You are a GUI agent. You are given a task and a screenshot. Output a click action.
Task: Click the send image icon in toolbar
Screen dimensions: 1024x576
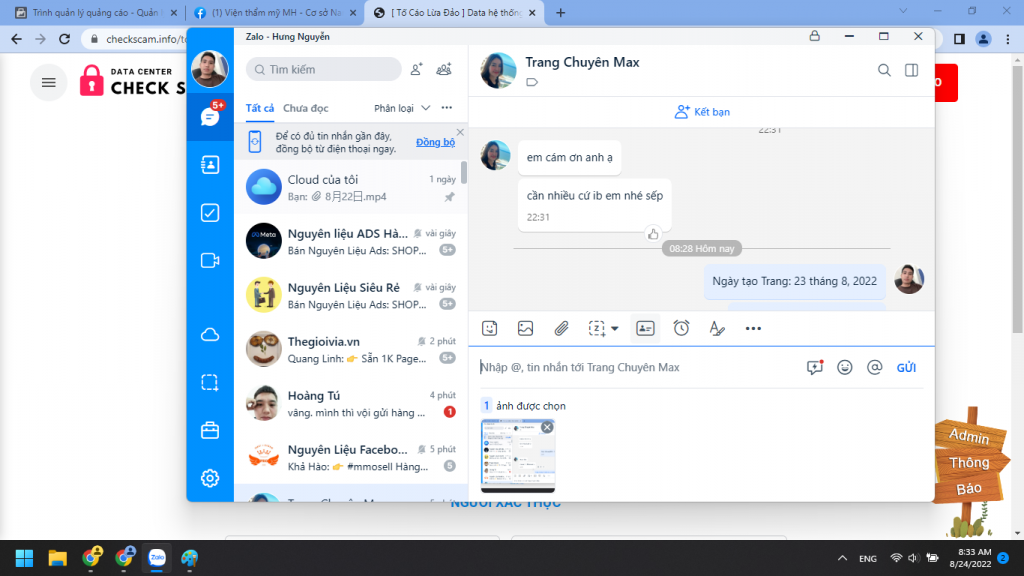coord(525,328)
